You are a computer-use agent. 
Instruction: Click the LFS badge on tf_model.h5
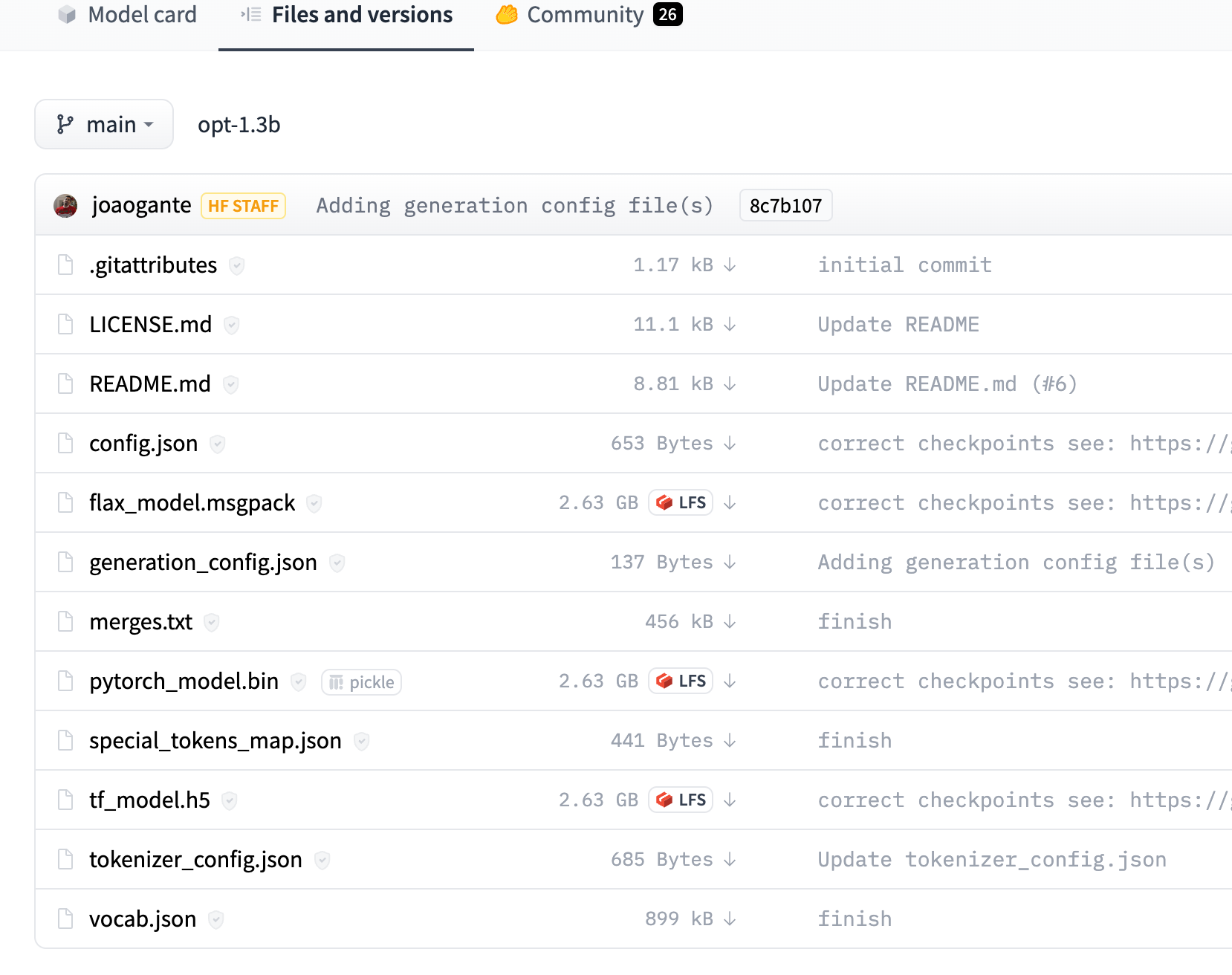tap(681, 800)
